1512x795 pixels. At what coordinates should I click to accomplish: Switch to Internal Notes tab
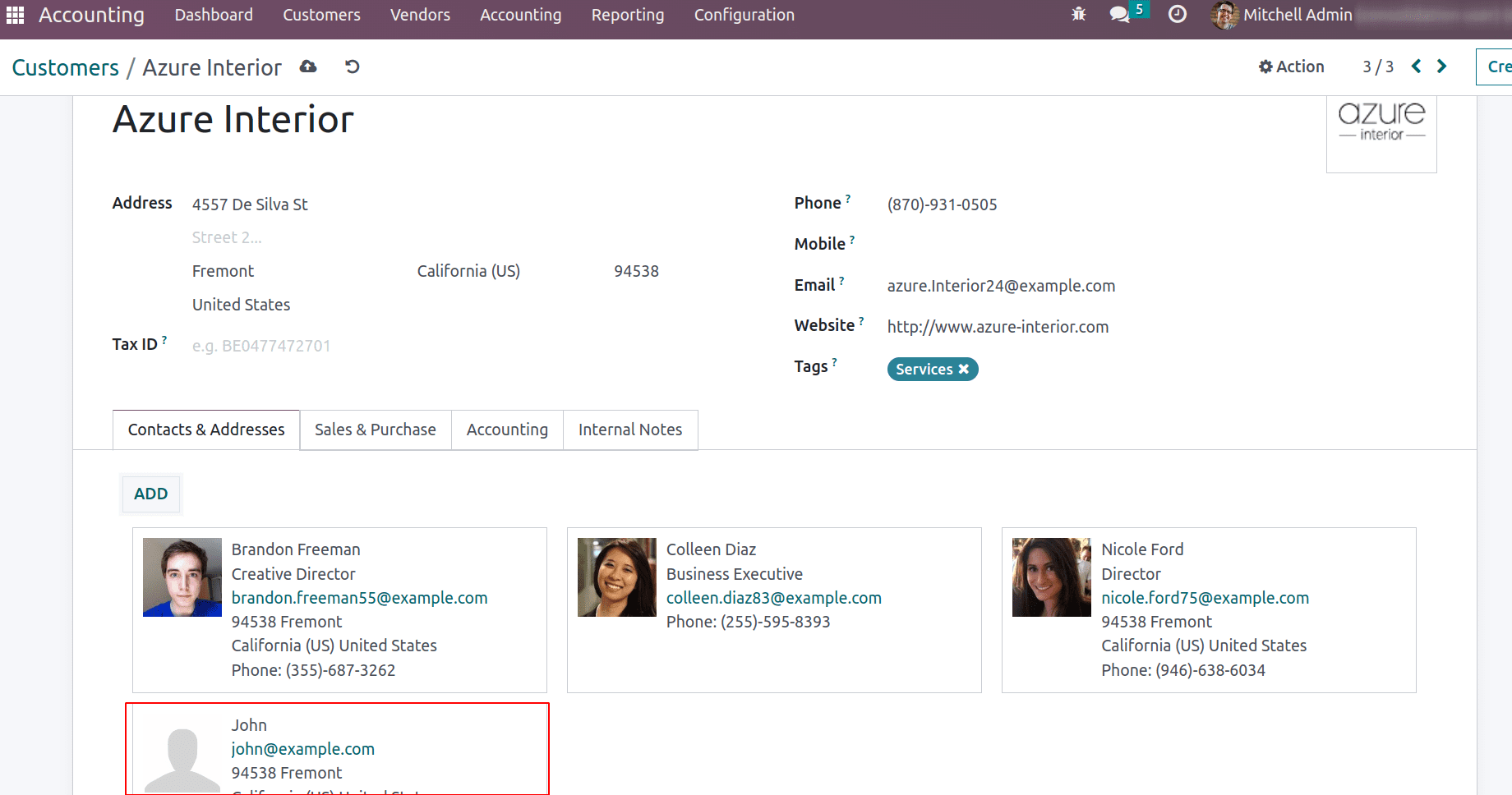pyautogui.click(x=630, y=430)
